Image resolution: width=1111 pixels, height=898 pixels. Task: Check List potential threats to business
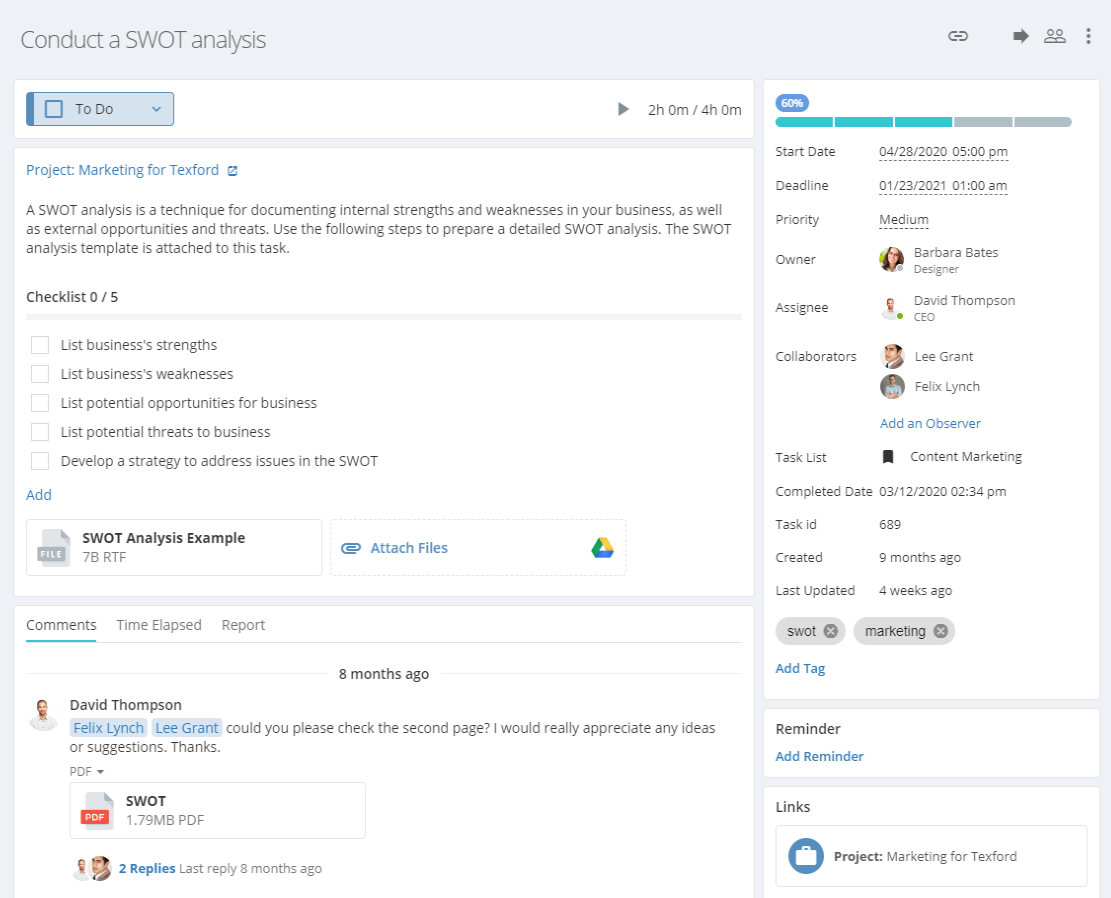[40, 432]
